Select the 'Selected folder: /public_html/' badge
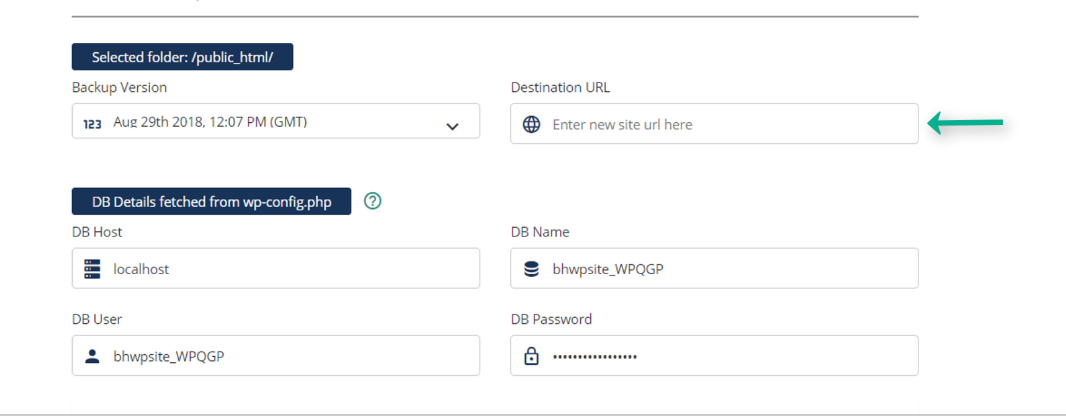Image resolution: width=1066 pixels, height=418 pixels. tap(182, 57)
